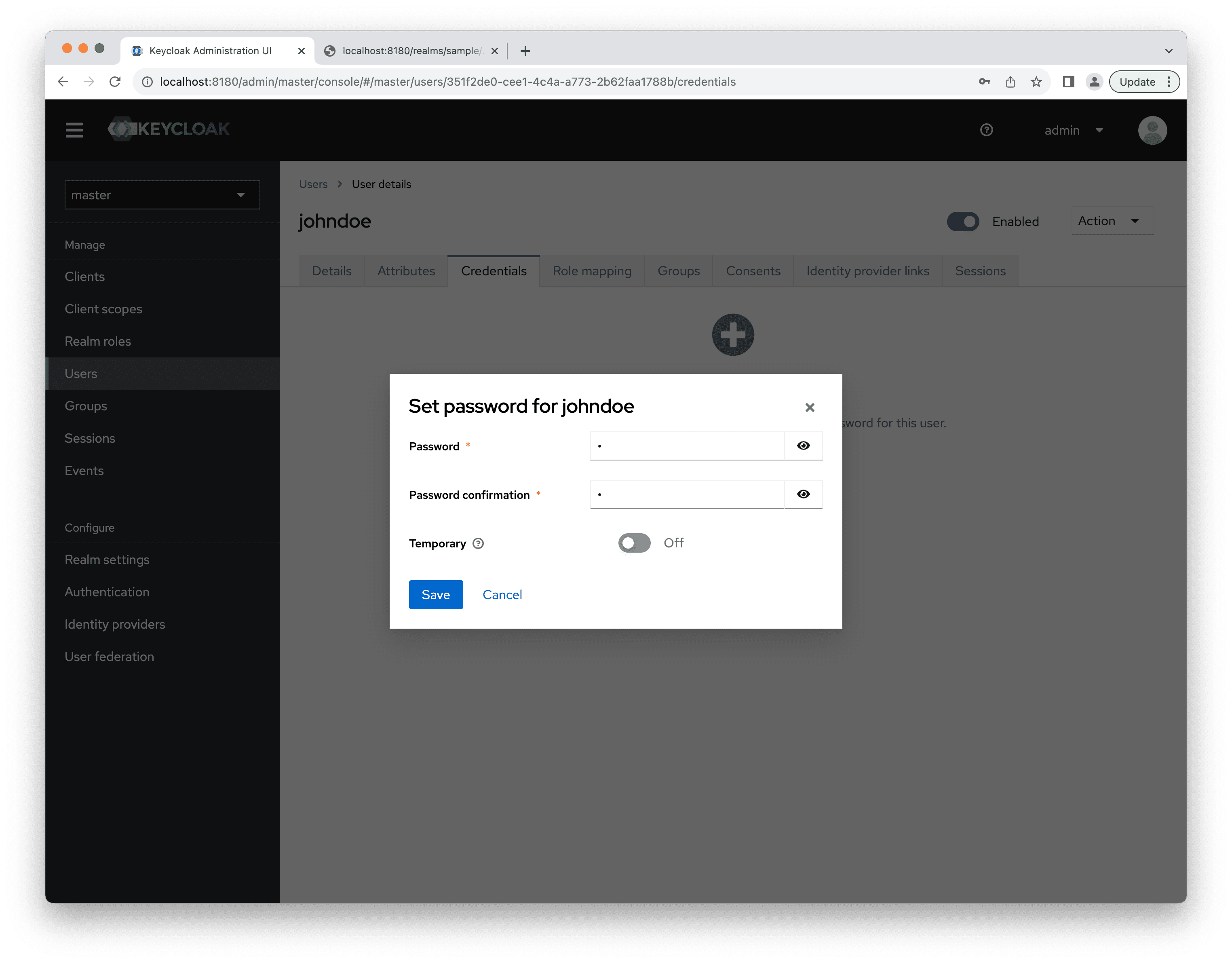Image resolution: width=1232 pixels, height=963 pixels.
Task: Reveal the Password field value
Action: [x=803, y=445]
